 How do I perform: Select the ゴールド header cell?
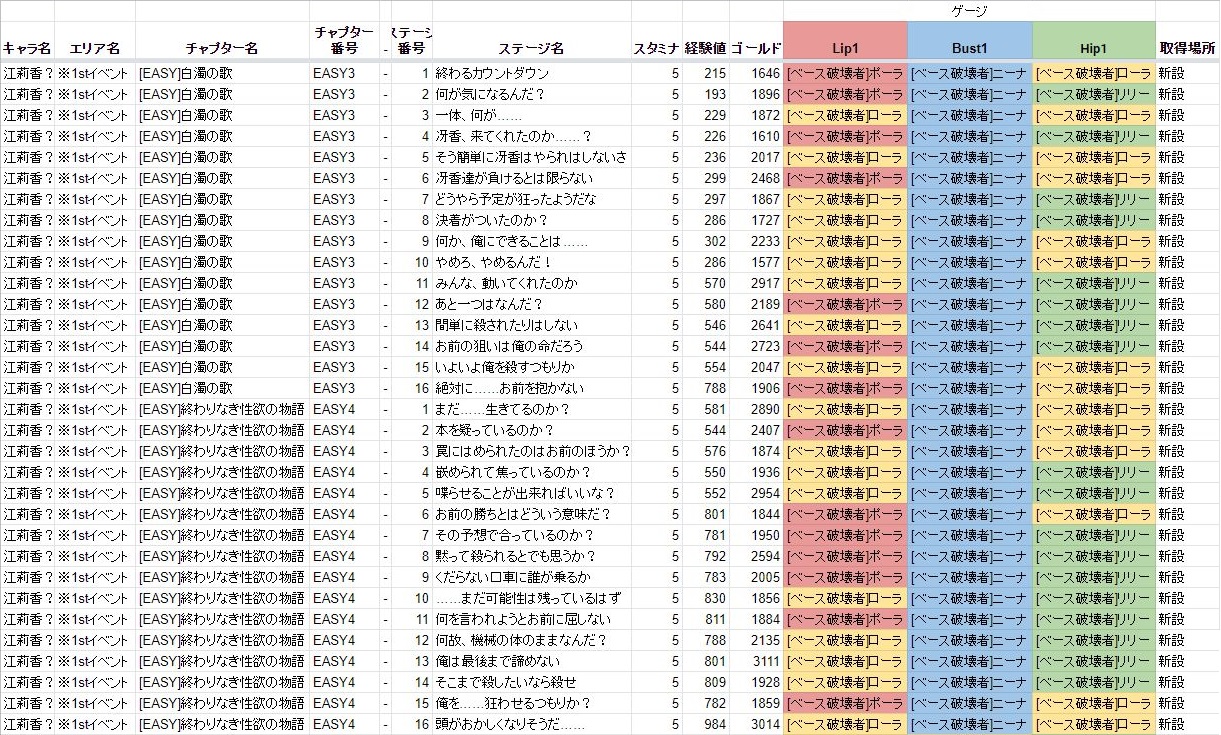[x=756, y=48]
